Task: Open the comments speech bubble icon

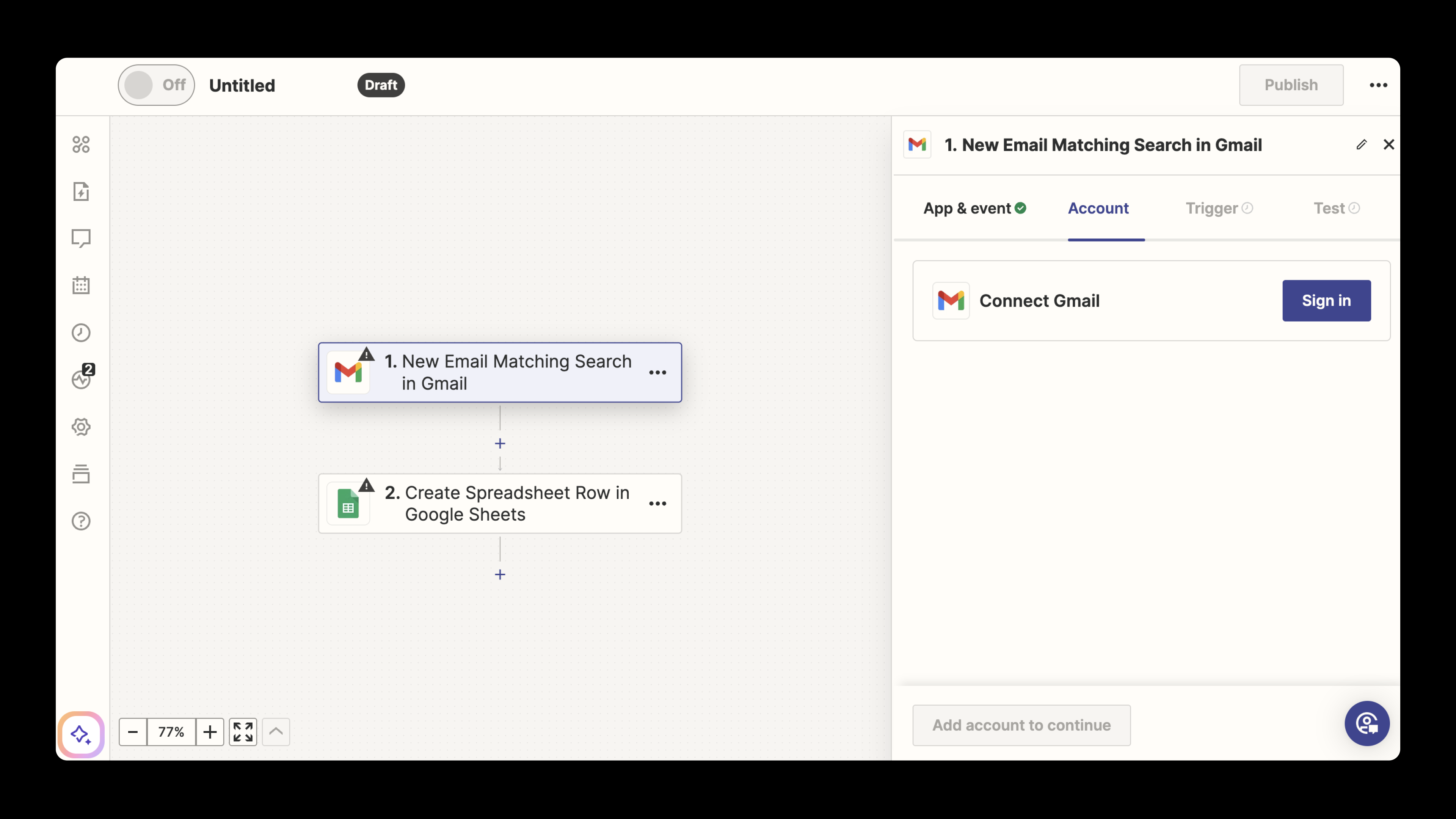Action: (81, 238)
